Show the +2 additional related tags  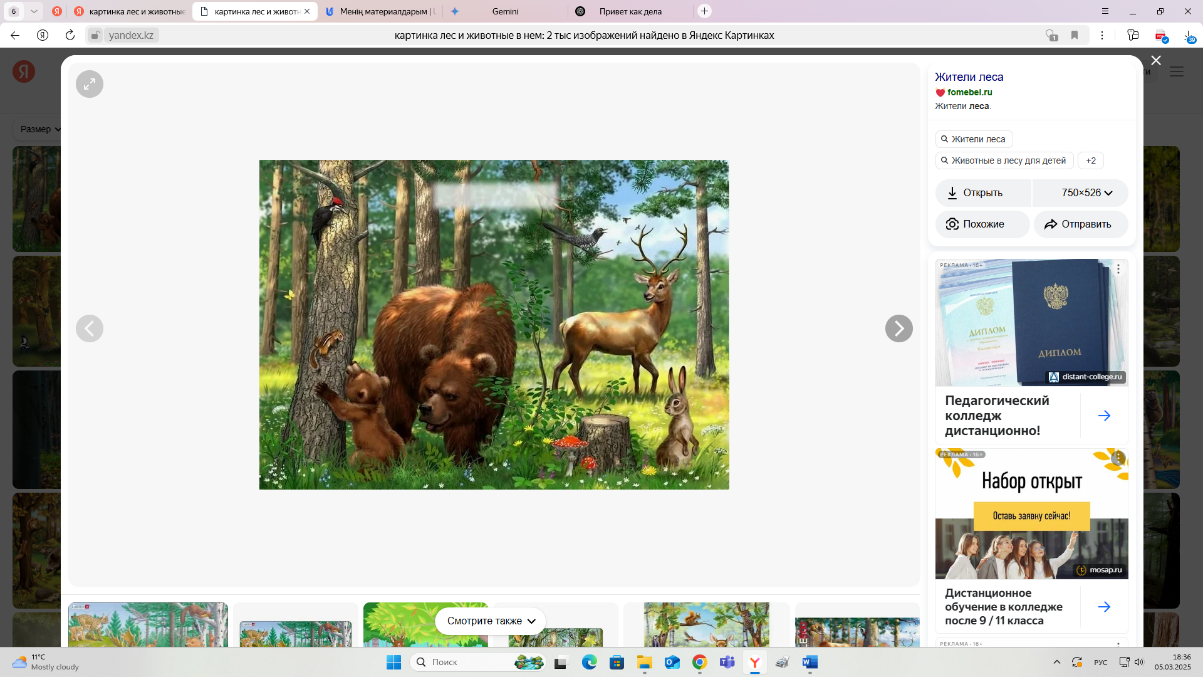(x=1090, y=160)
